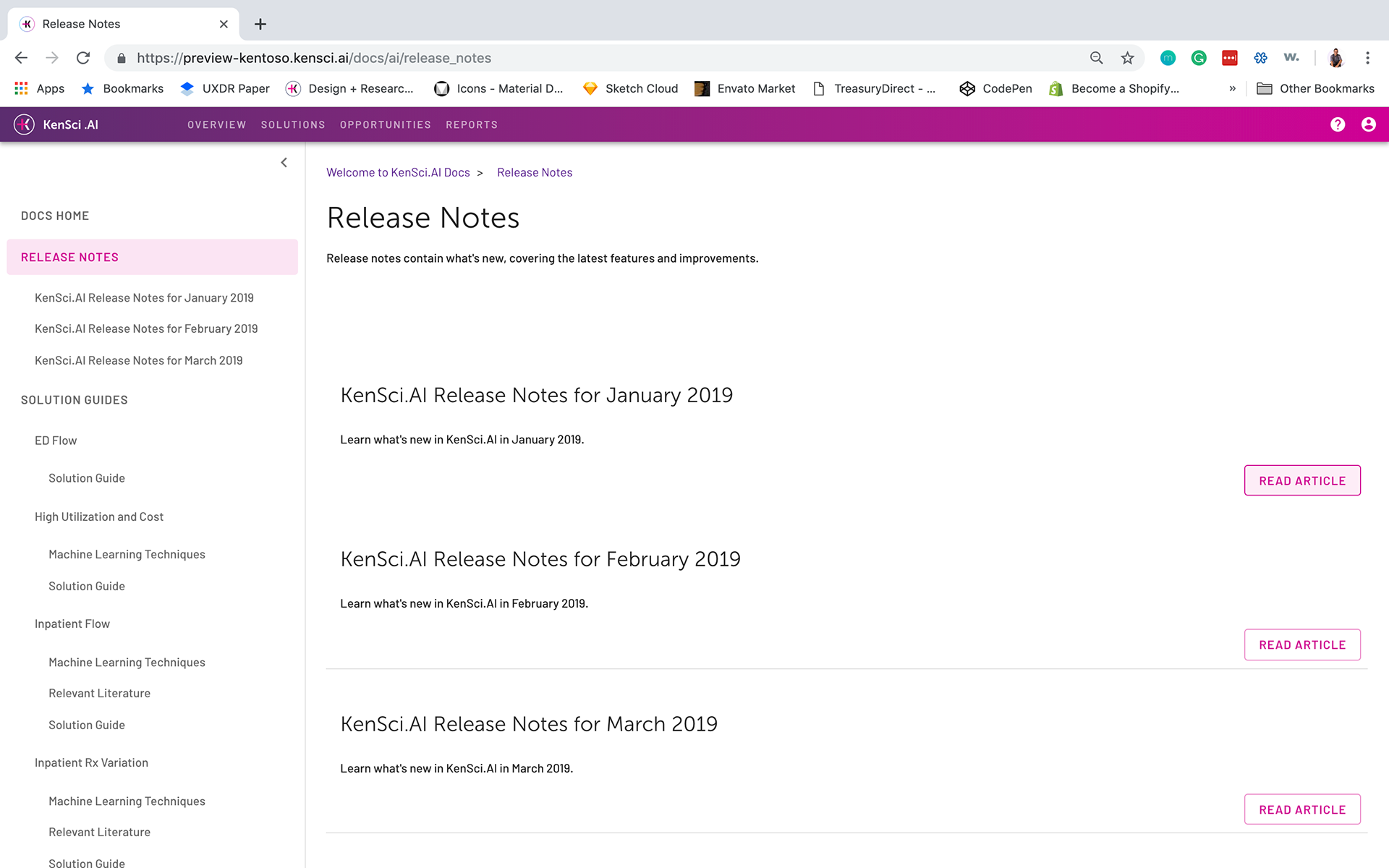Reload the page with the refresh icon
The width and height of the screenshot is (1389, 868).
pos(83,58)
